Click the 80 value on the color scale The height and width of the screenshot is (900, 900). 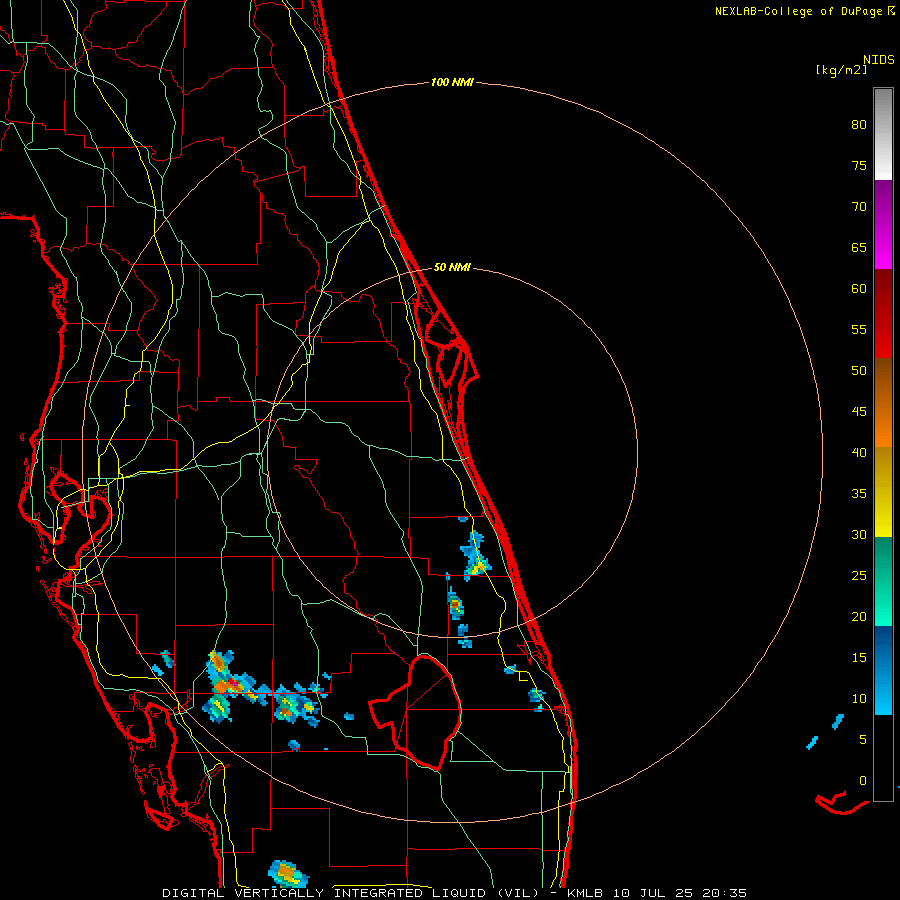(x=859, y=125)
